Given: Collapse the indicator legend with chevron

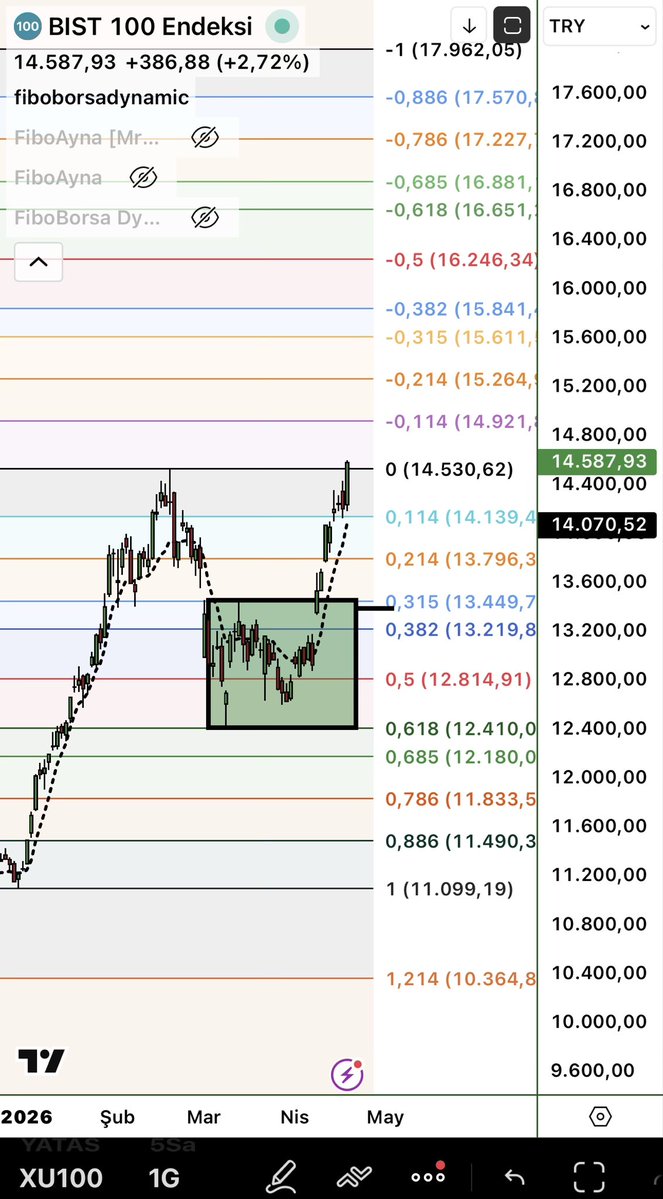Looking at the screenshot, I should (x=38, y=262).
